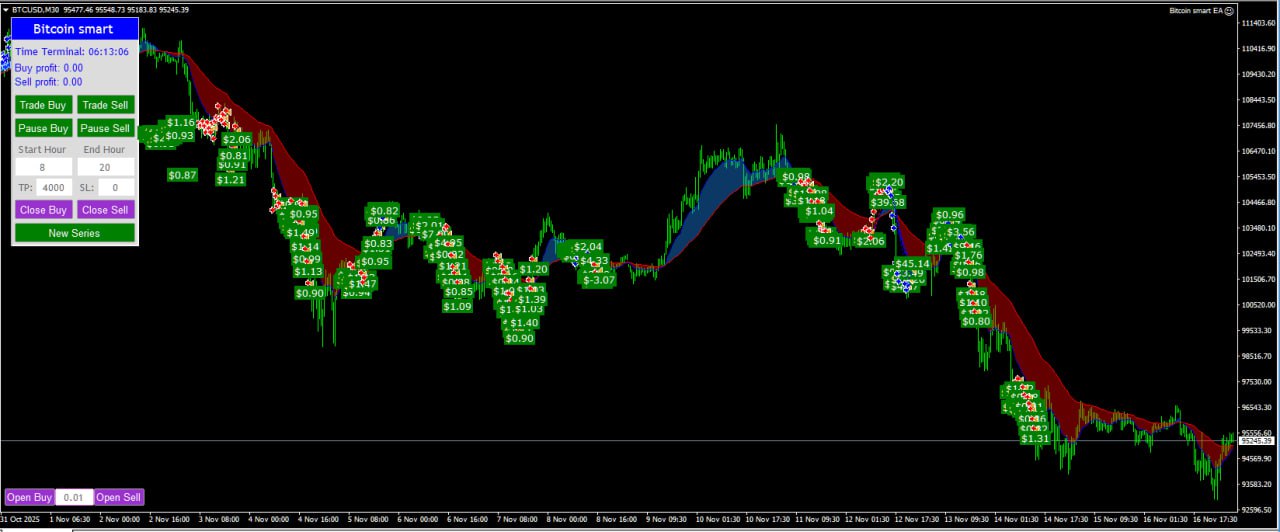Image resolution: width=1280 pixels, height=532 pixels.
Task: Click the $1.76 profit label
Action: tap(968, 256)
